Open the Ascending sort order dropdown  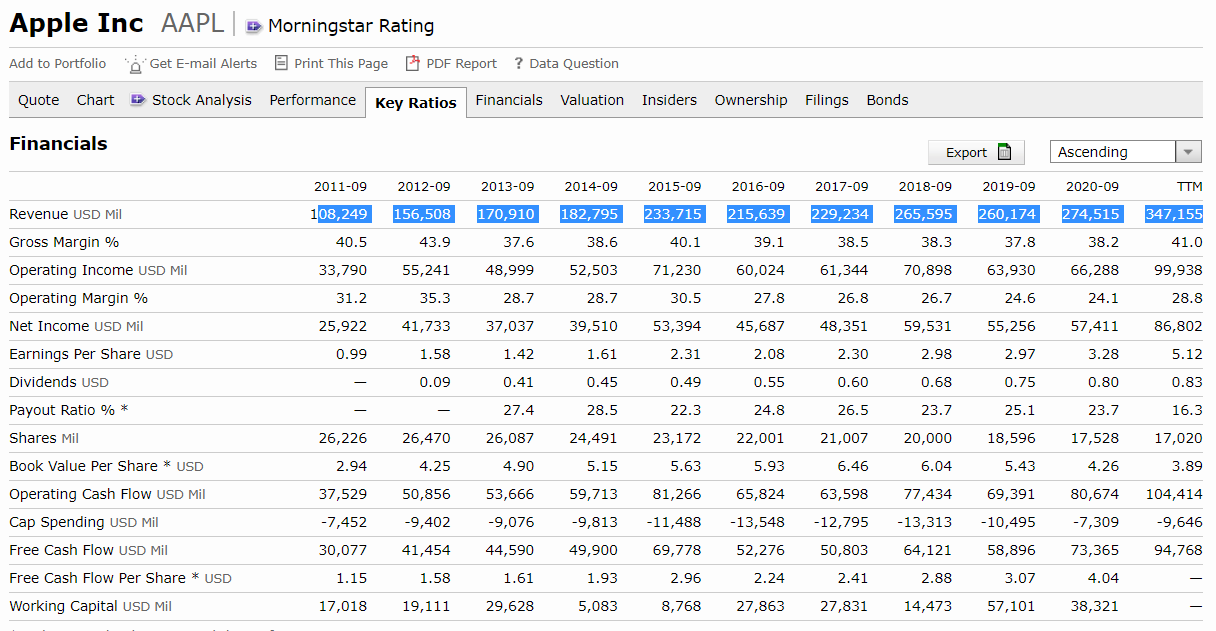1188,152
